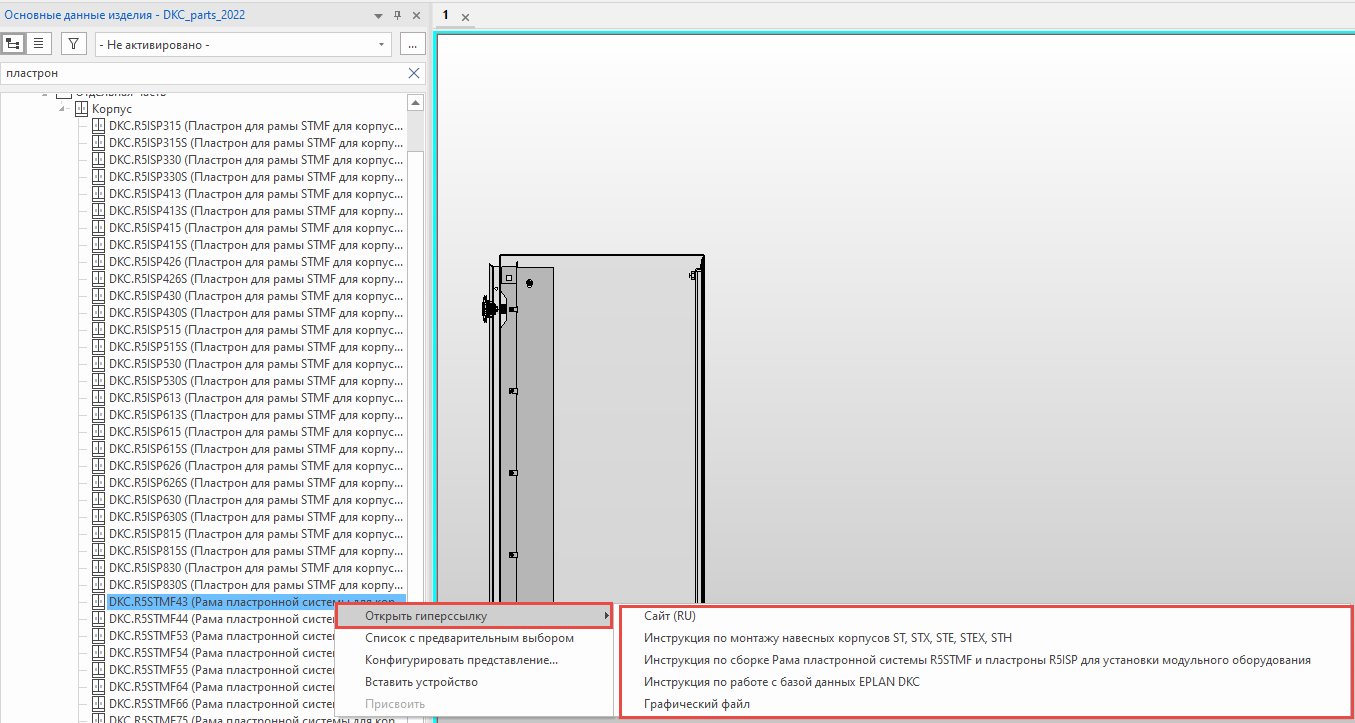The height and width of the screenshot is (723, 1355).
Task: Select part DKC.R5ISP315 in tree
Action: point(256,126)
